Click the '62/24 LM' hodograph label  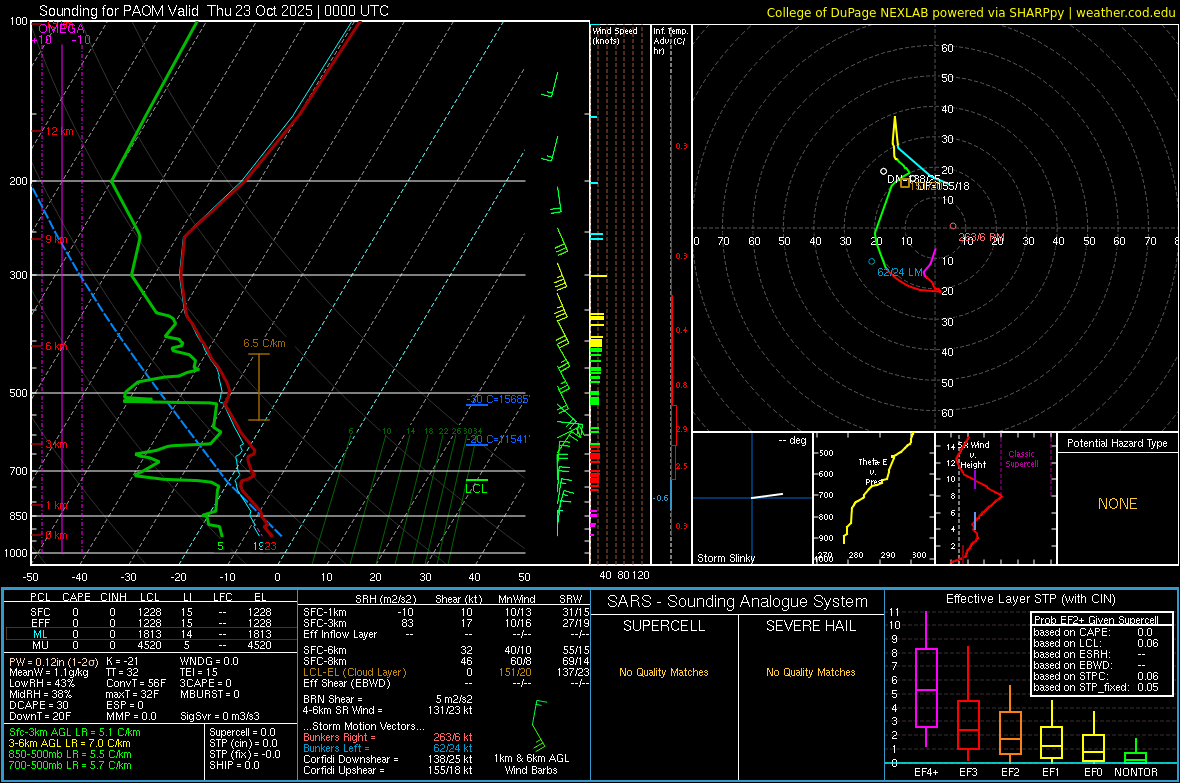coord(900,272)
